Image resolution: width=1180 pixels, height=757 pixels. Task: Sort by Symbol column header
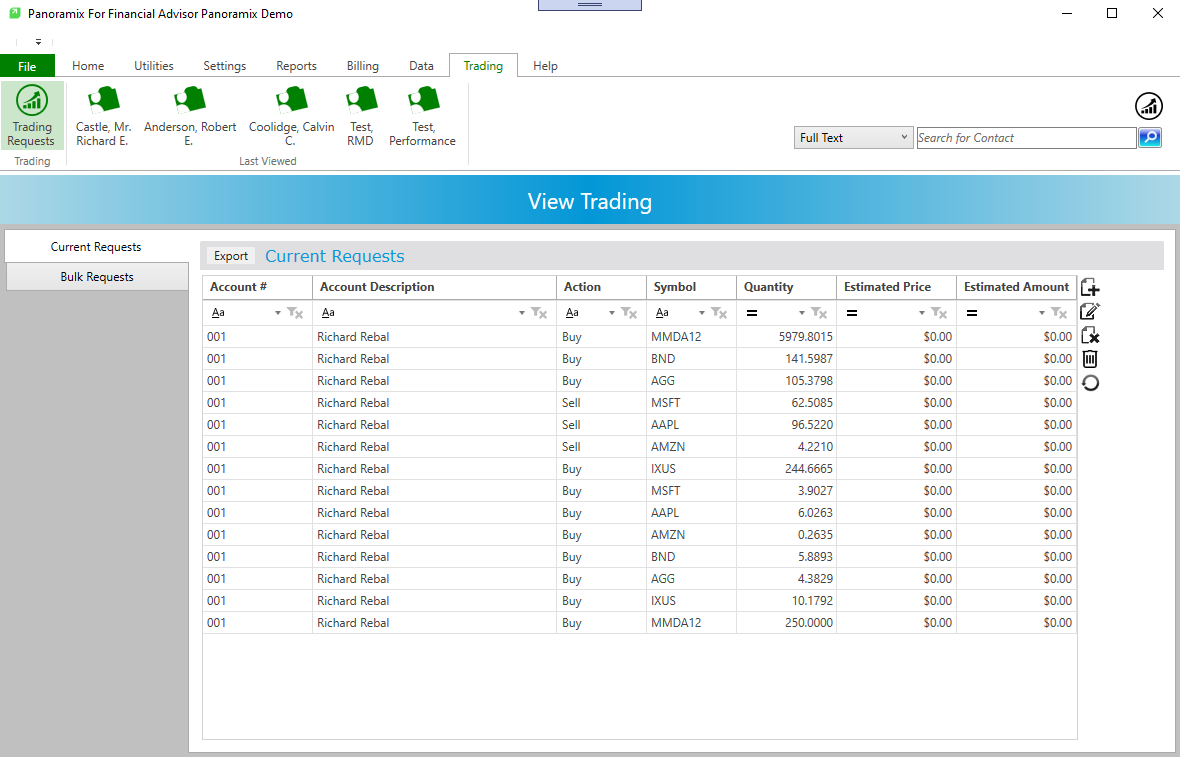[691, 287]
